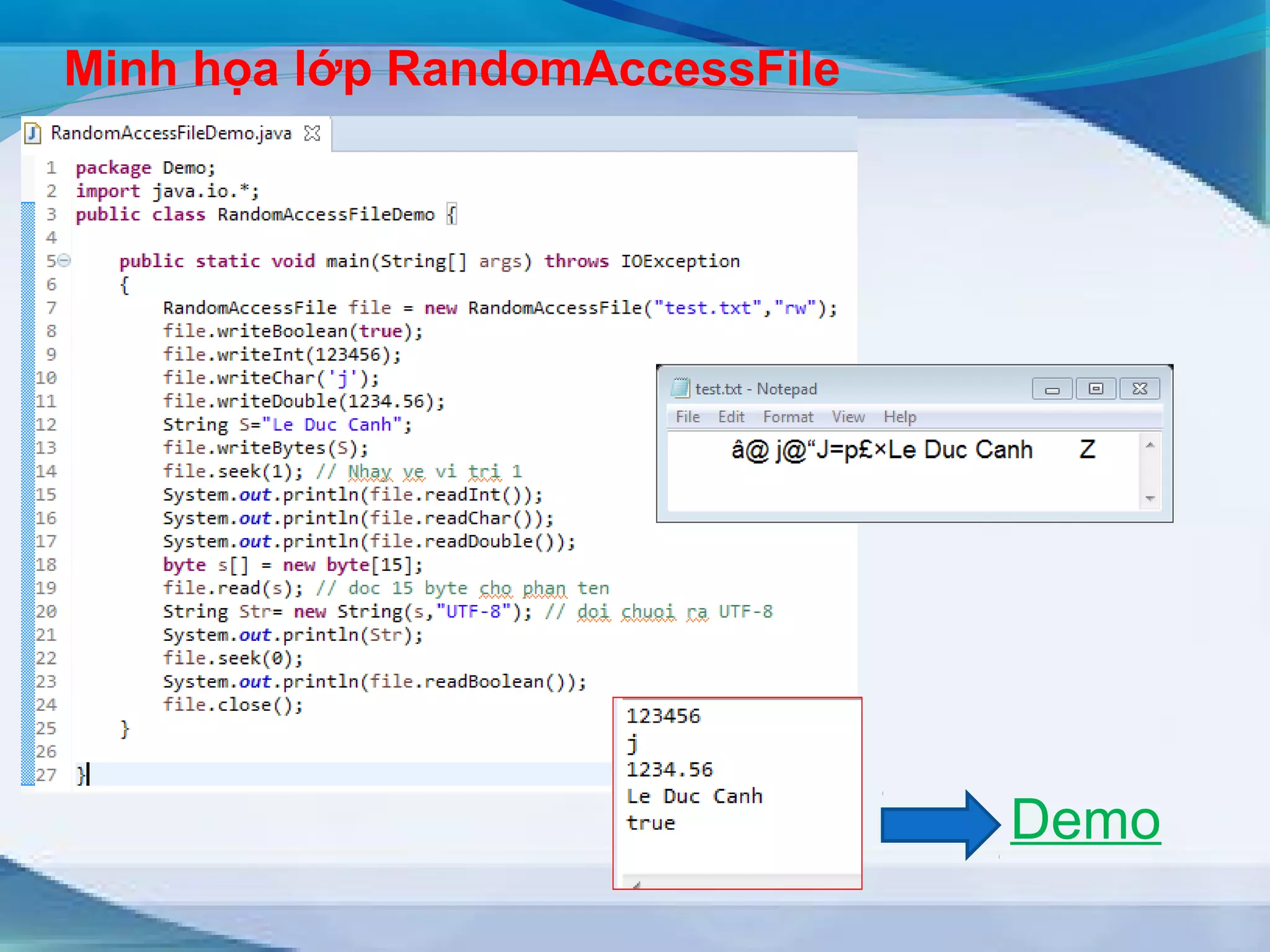Click line number 27 in editor gutter
1270x952 pixels.
[x=46, y=775]
